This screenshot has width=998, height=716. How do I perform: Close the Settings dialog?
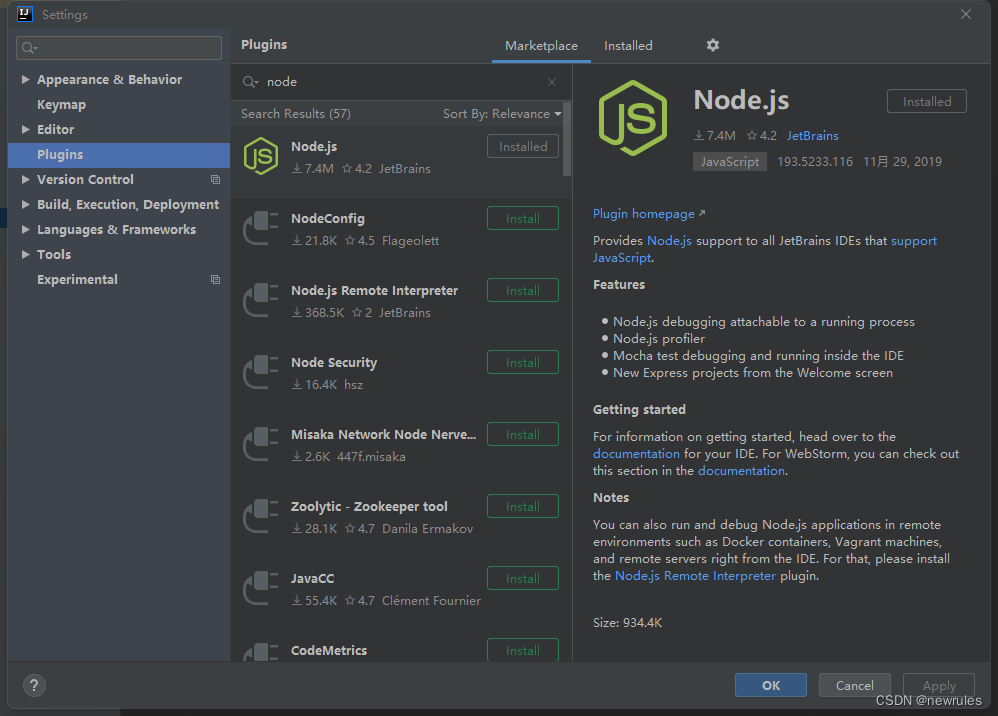[x=966, y=14]
